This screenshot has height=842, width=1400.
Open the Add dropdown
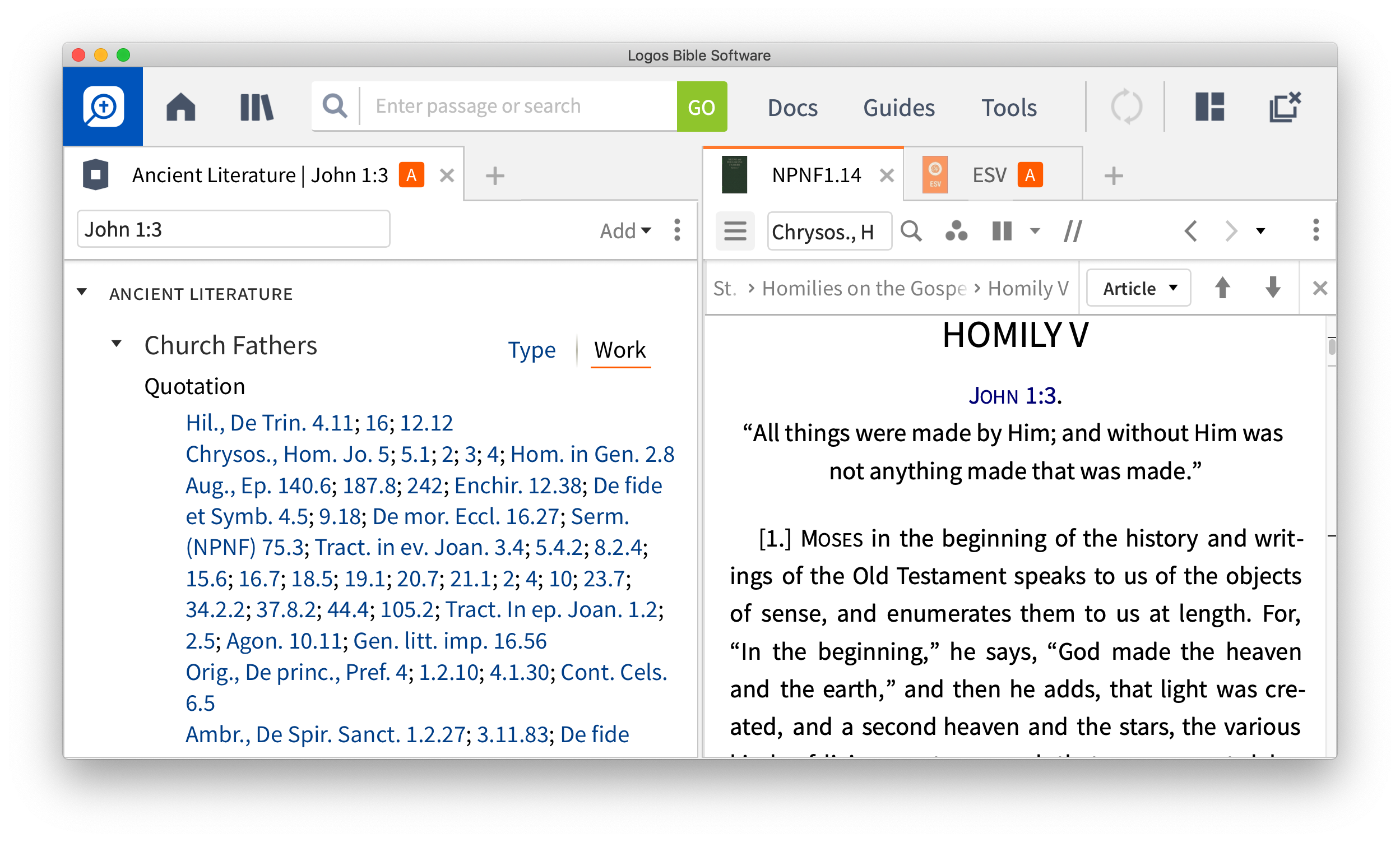tap(625, 231)
